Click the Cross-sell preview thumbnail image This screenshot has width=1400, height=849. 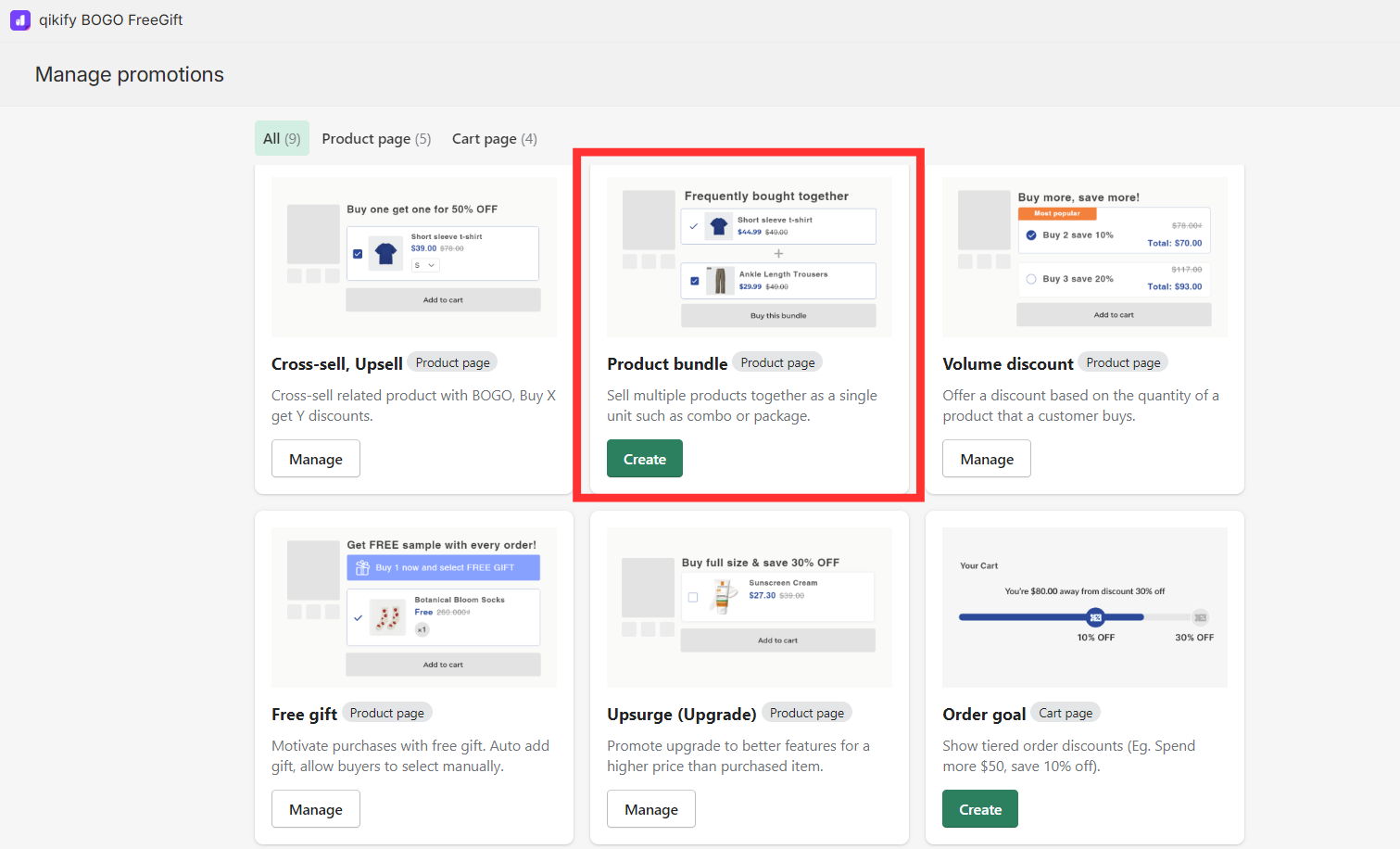pos(414,257)
